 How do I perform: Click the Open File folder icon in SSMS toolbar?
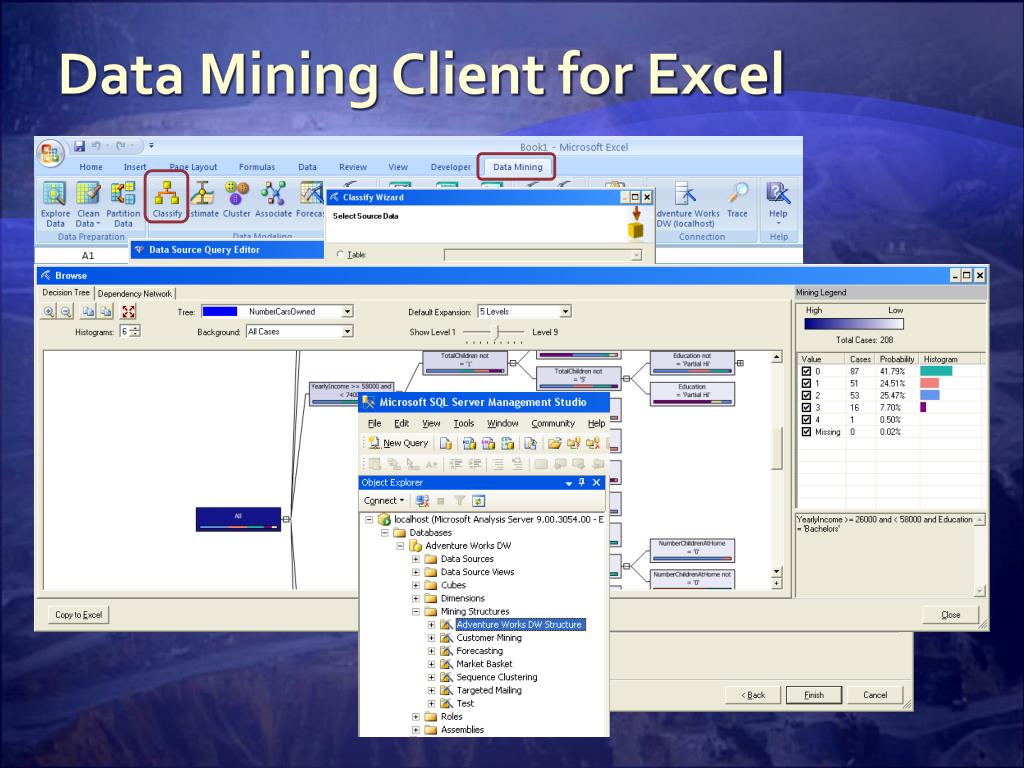click(x=554, y=443)
